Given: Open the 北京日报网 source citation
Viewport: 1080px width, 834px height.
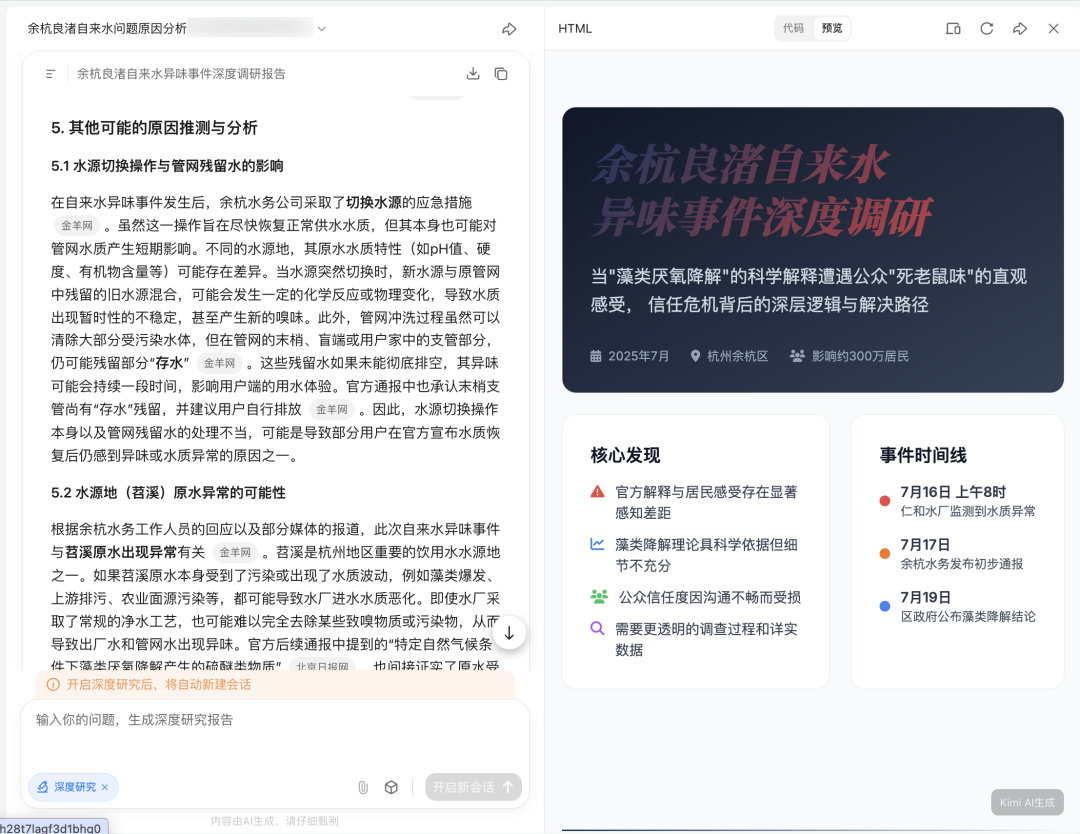Looking at the screenshot, I should pyautogui.click(x=322, y=667).
